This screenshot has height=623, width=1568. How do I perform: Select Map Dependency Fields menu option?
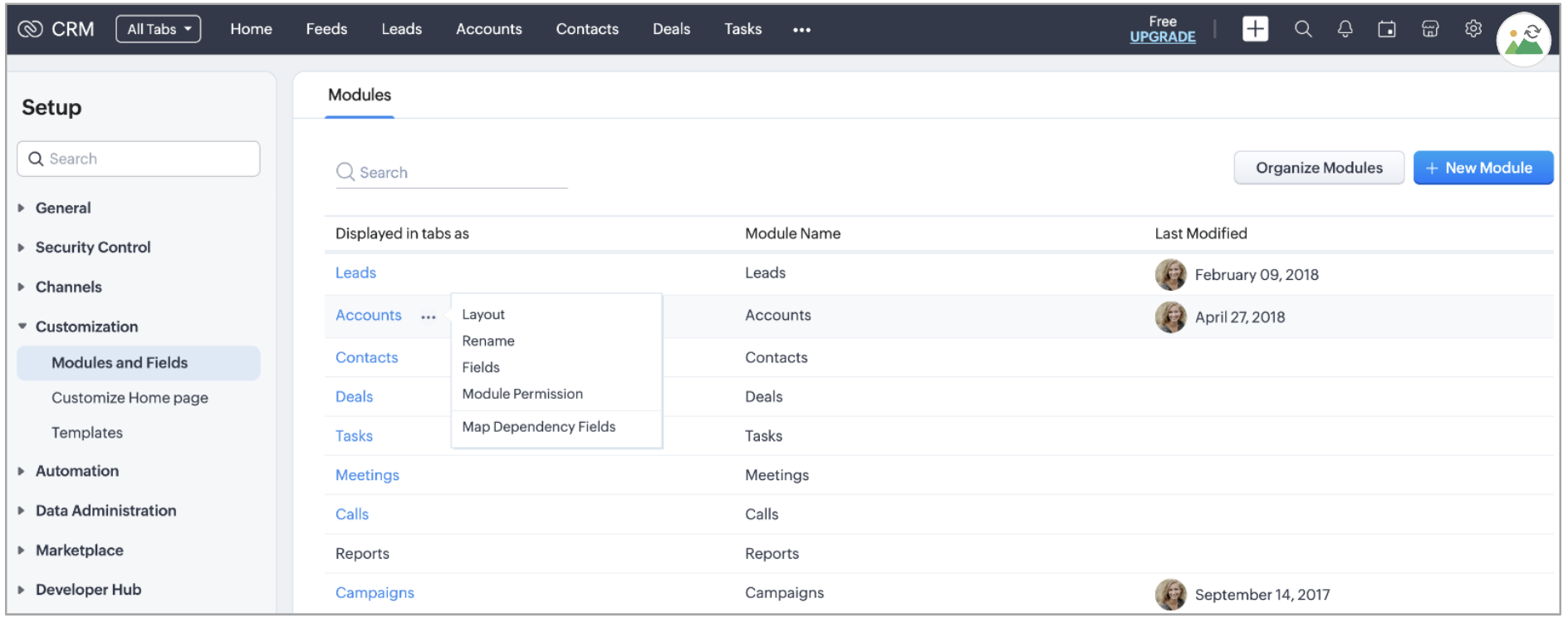pos(539,427)
